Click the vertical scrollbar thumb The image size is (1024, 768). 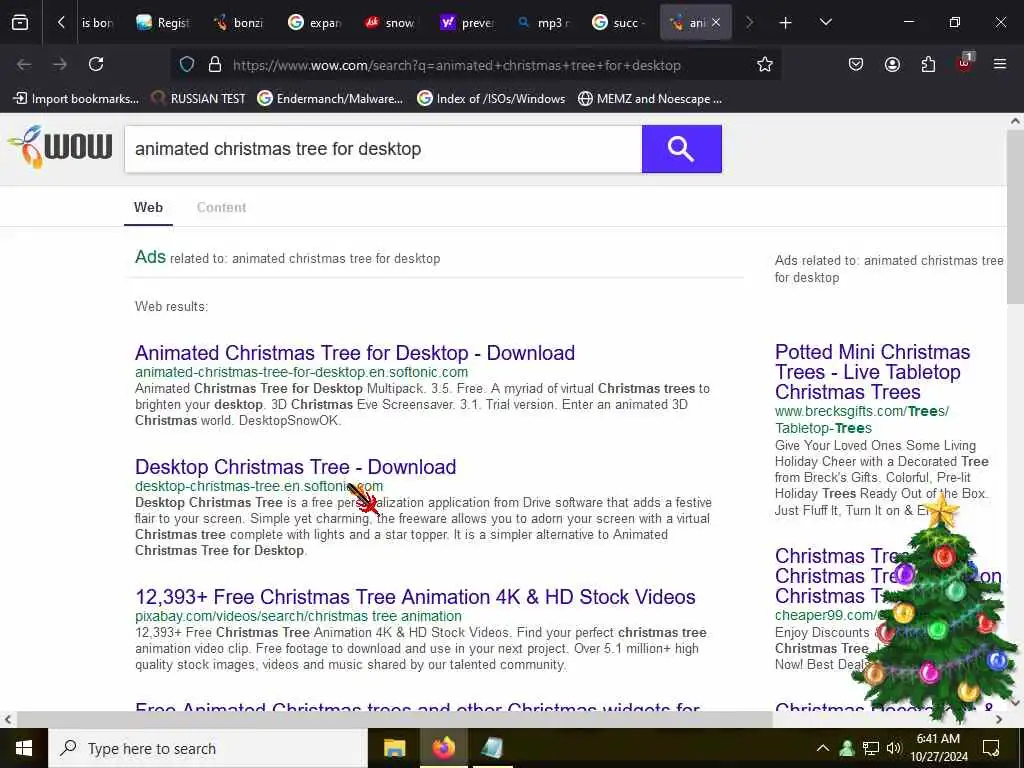[1015, 216]
